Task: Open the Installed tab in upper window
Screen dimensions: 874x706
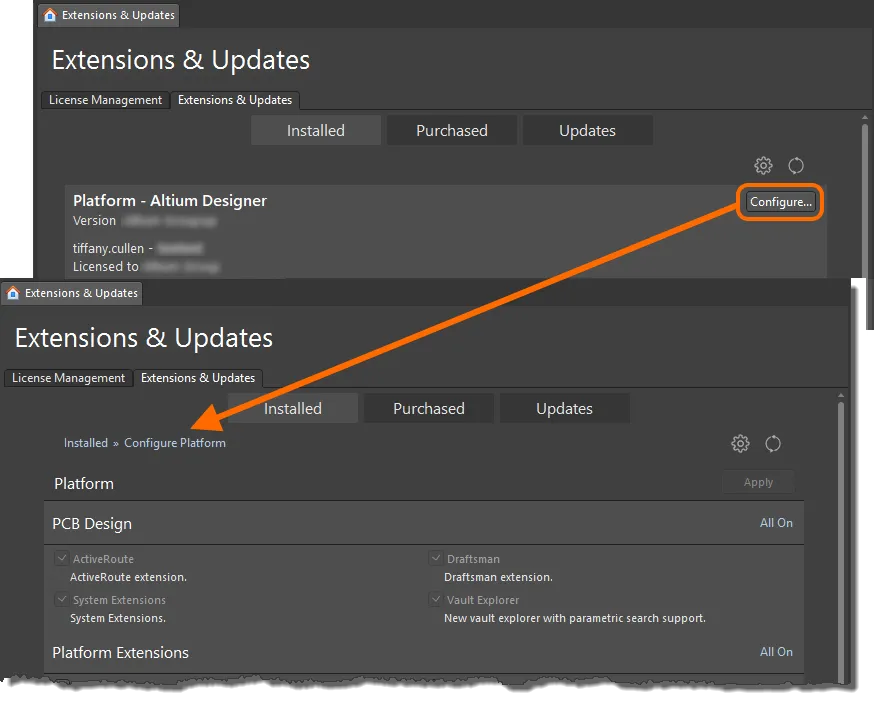Action: 315,130
